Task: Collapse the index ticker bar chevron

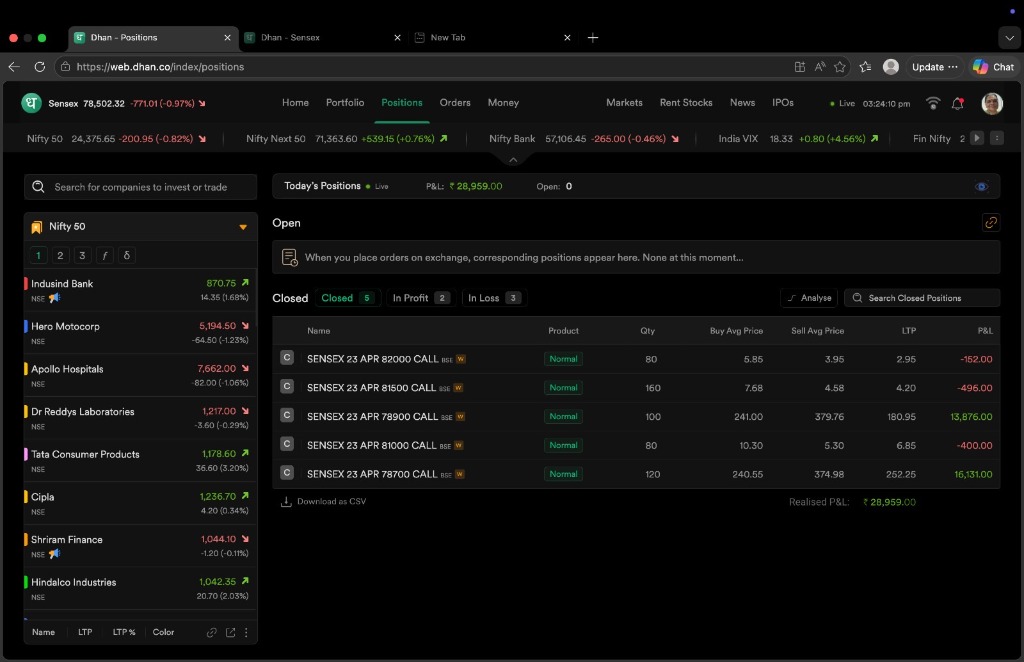Action: [513, 159]
